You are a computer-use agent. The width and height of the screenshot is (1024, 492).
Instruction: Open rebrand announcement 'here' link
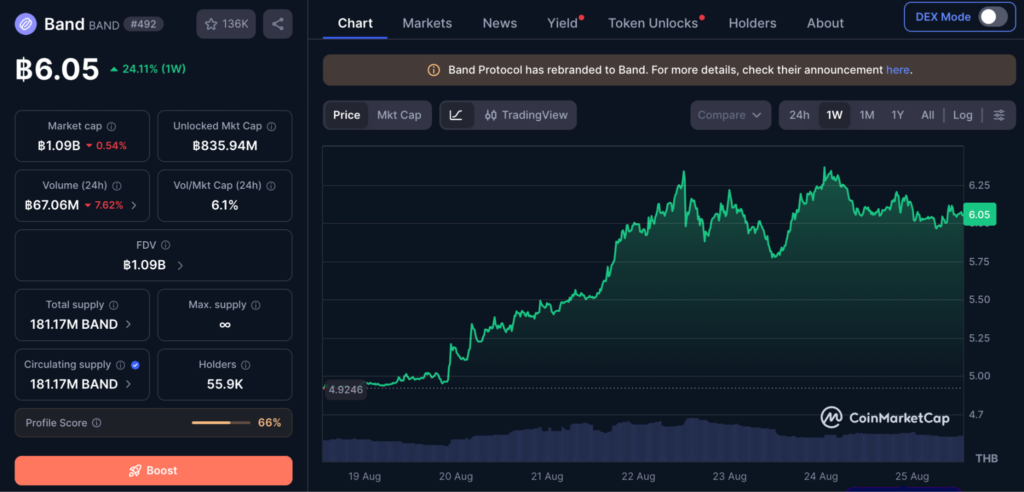pyautogui.click(x=897, y=70)
